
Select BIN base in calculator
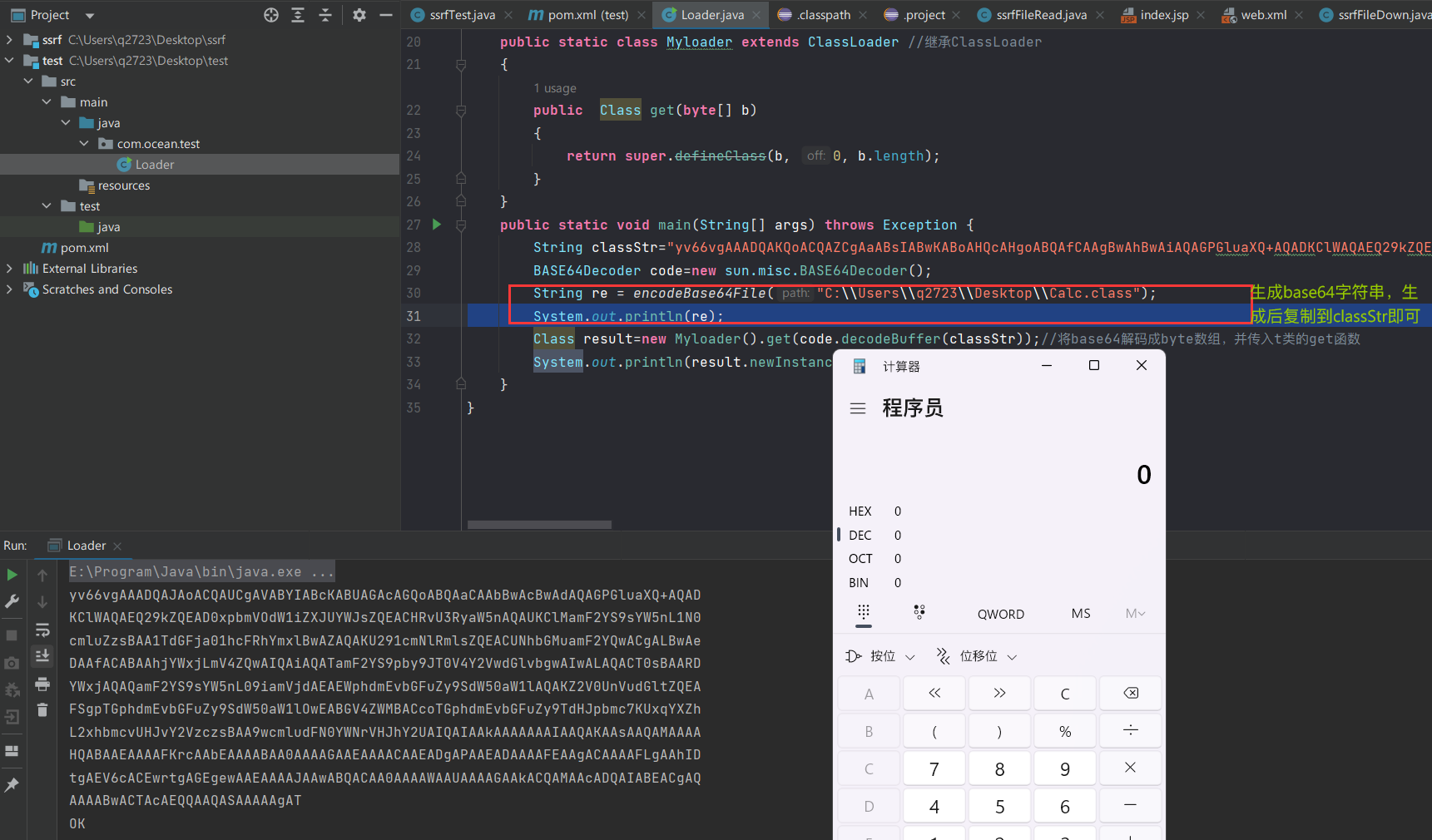coord(859,583)
